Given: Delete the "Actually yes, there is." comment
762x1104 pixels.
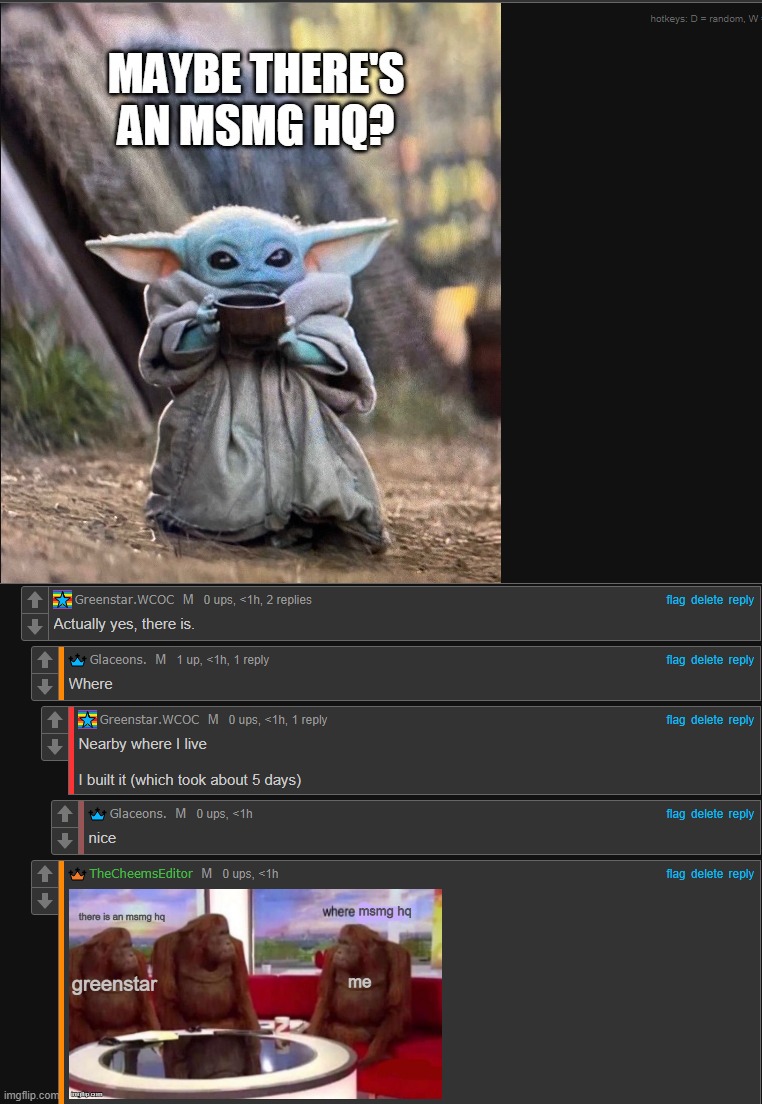Looking at the screenshot, I should [x=706, y=600].
